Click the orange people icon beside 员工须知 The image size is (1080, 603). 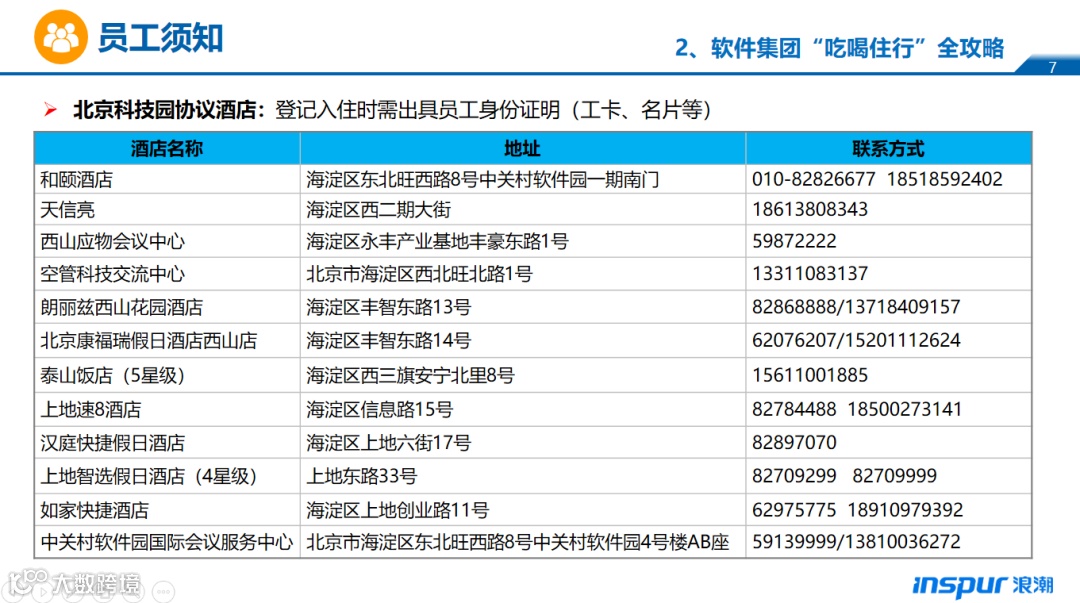coord(61,37)
